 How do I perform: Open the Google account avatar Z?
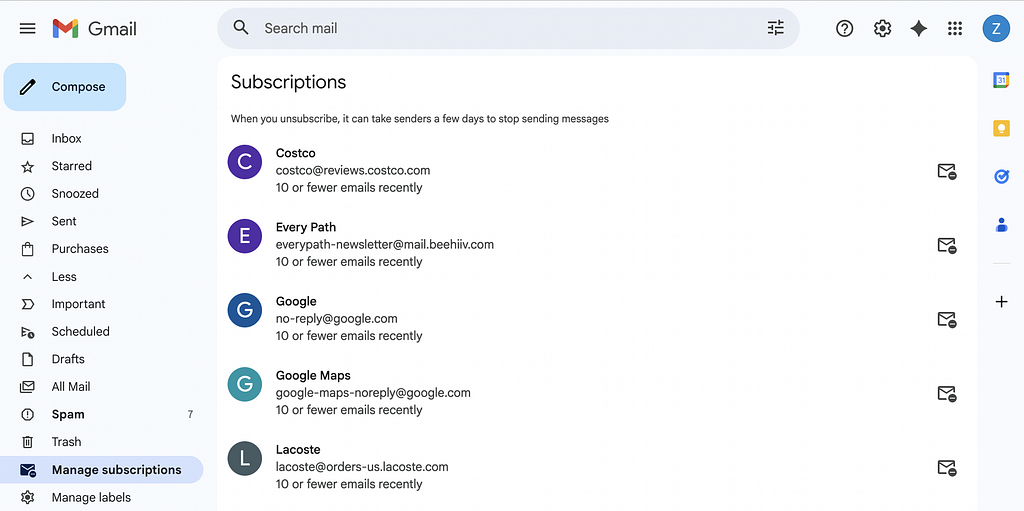pos(996,28)
